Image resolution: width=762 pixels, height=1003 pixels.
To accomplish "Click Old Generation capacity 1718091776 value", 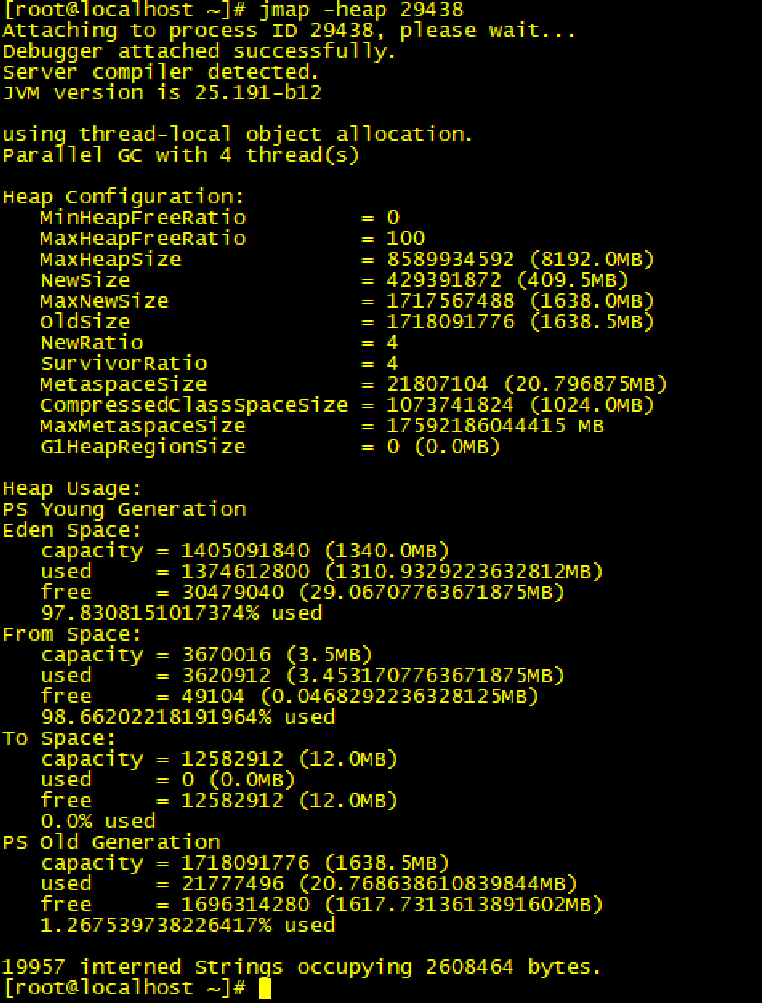I will [245, 864].
